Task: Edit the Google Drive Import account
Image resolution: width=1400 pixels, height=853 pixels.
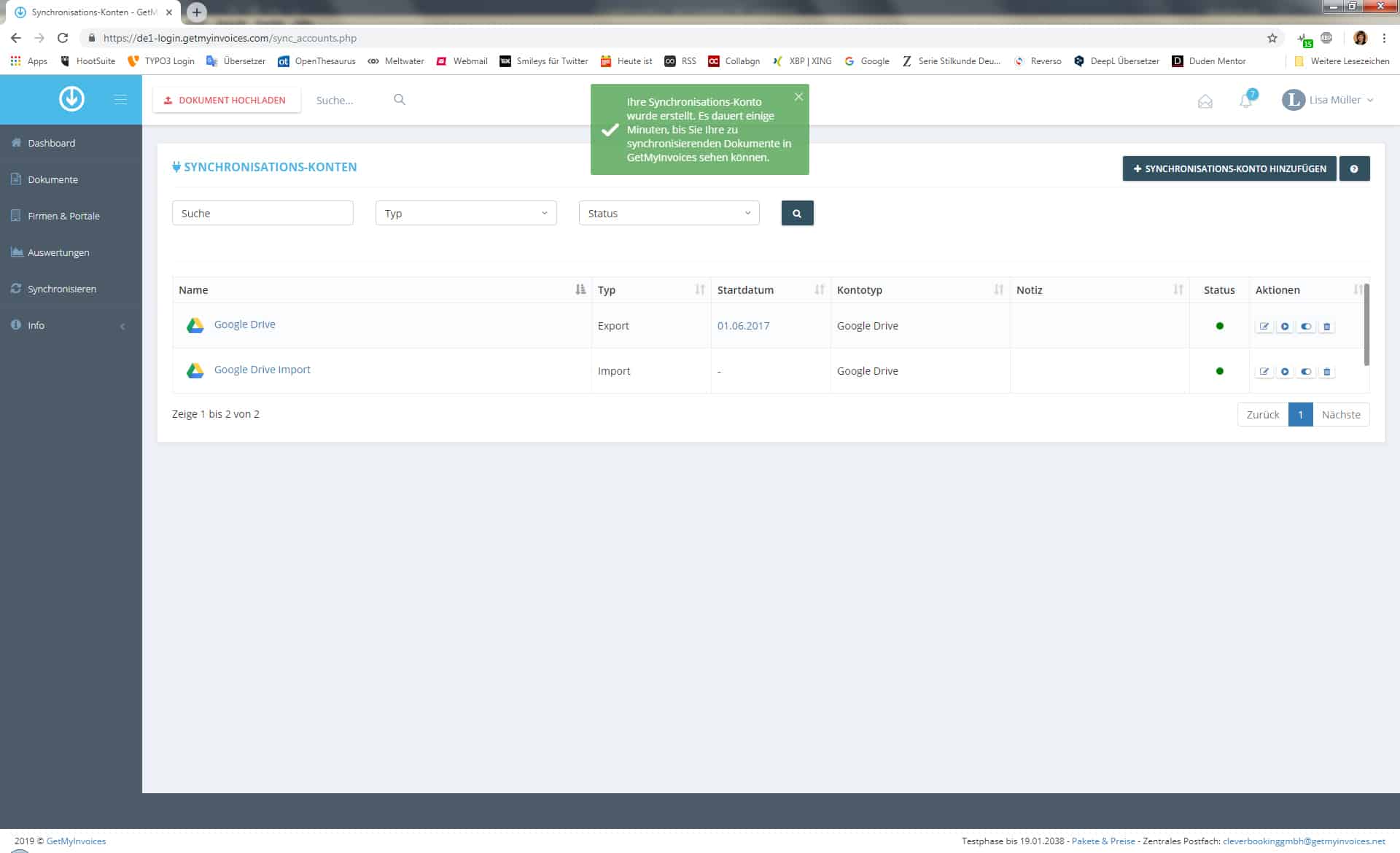Action: coord(1264,372)
